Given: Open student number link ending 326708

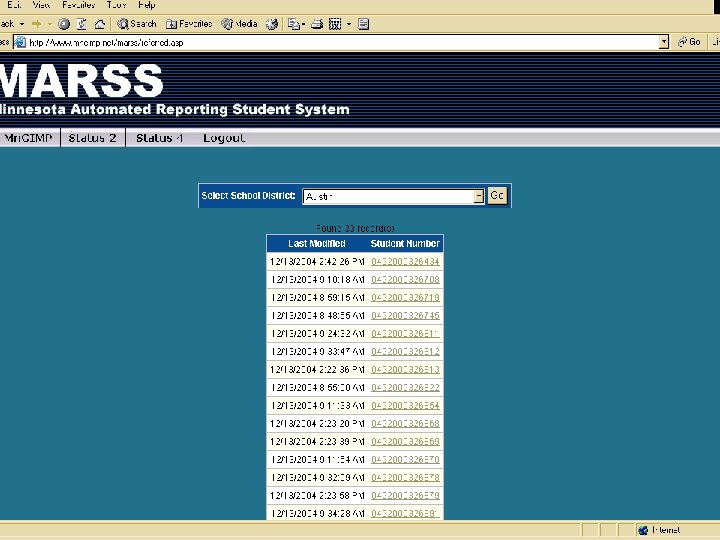Looking at the screenshot, I should click(405, 280).
